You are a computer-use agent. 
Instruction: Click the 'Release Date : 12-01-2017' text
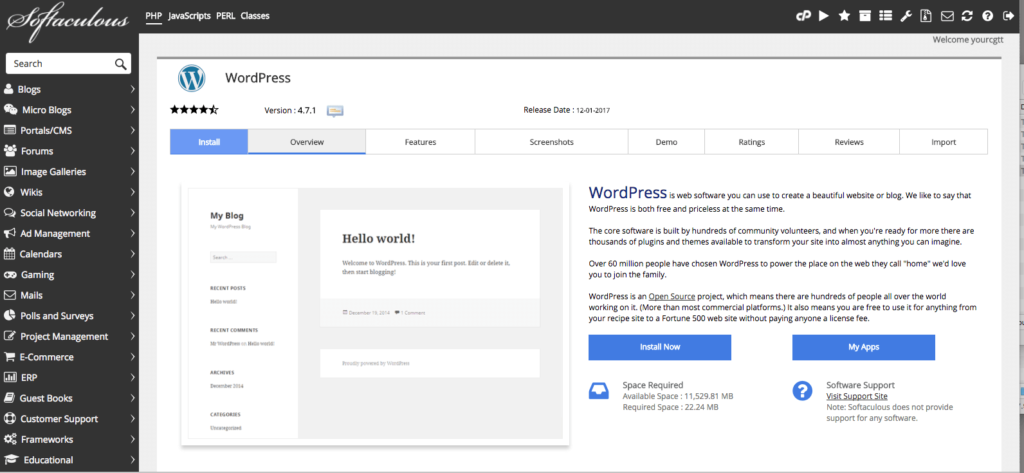(x=567, y=110)
